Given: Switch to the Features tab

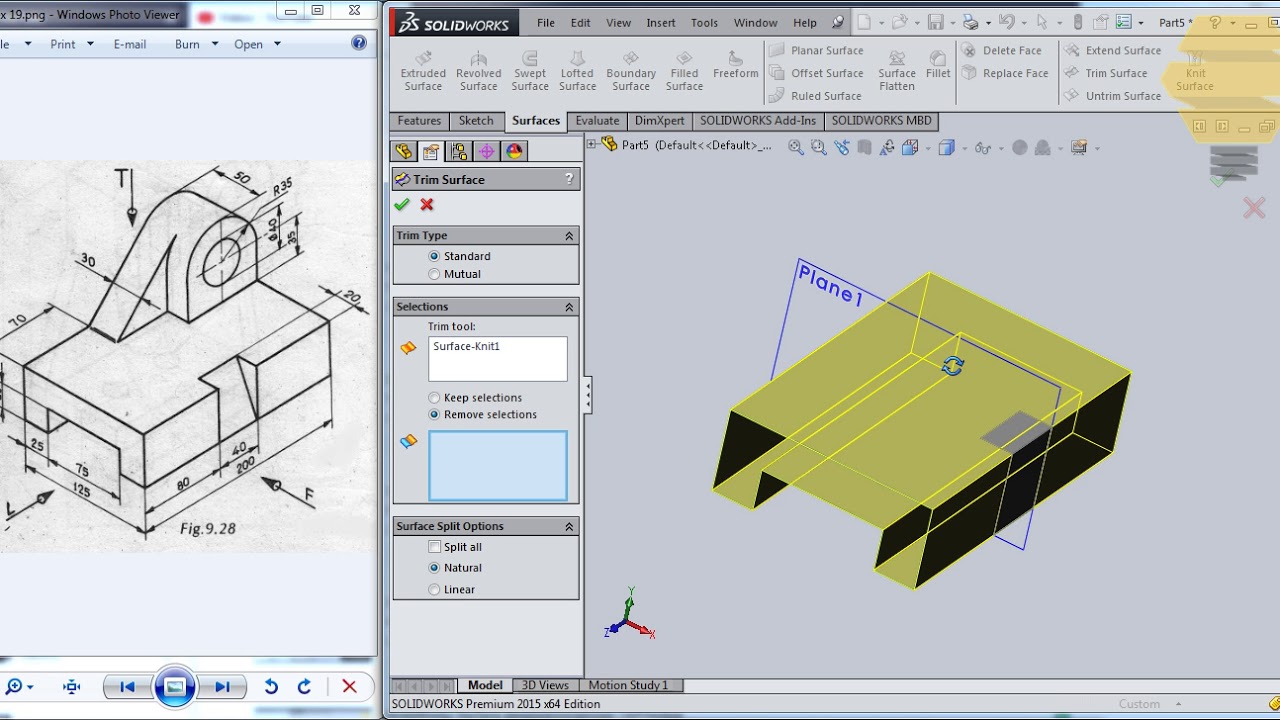Looking at the screenshot, I should point(419,121).
